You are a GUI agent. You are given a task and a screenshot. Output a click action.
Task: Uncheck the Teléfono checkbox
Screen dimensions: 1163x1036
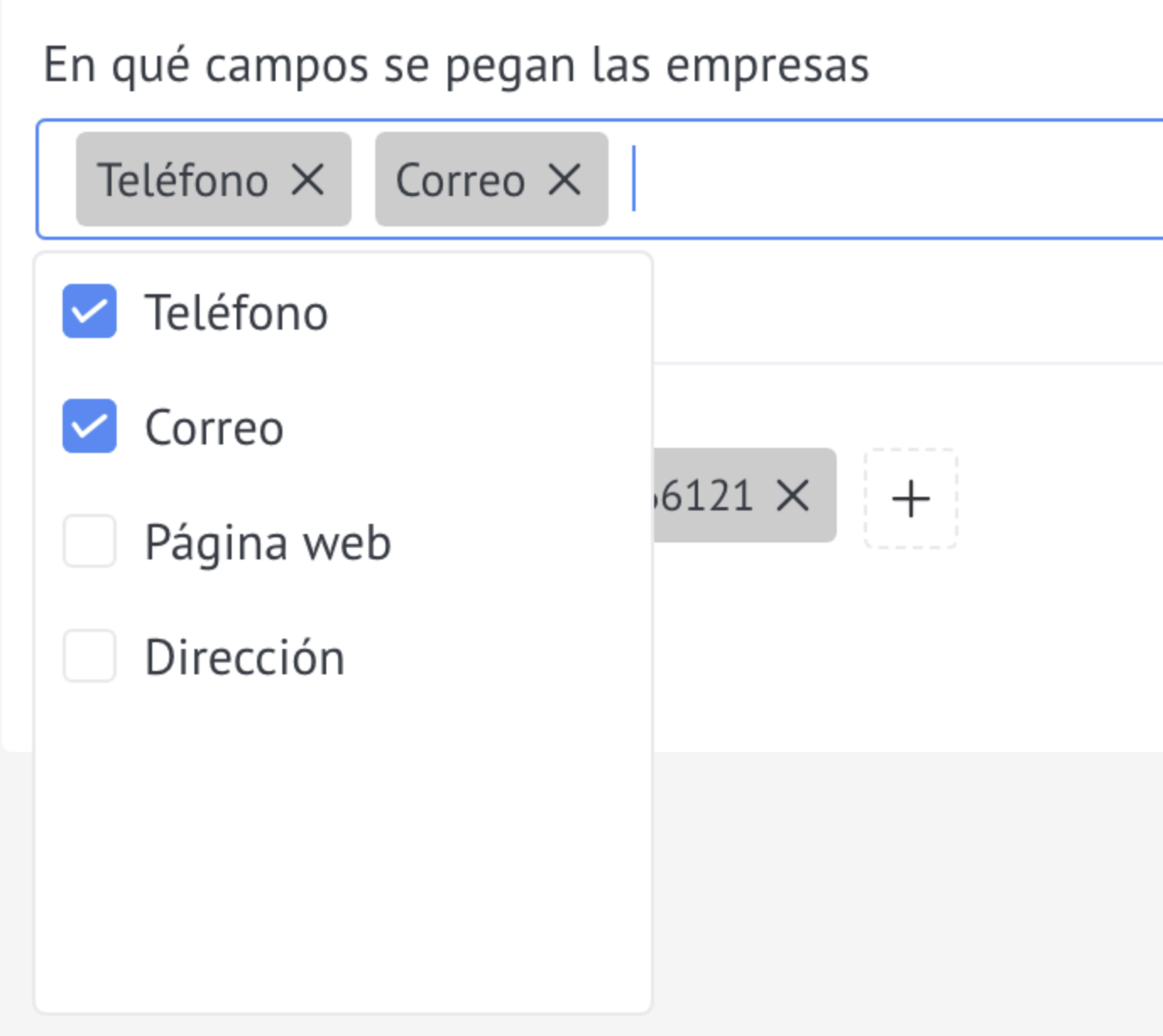coord(90,311)
